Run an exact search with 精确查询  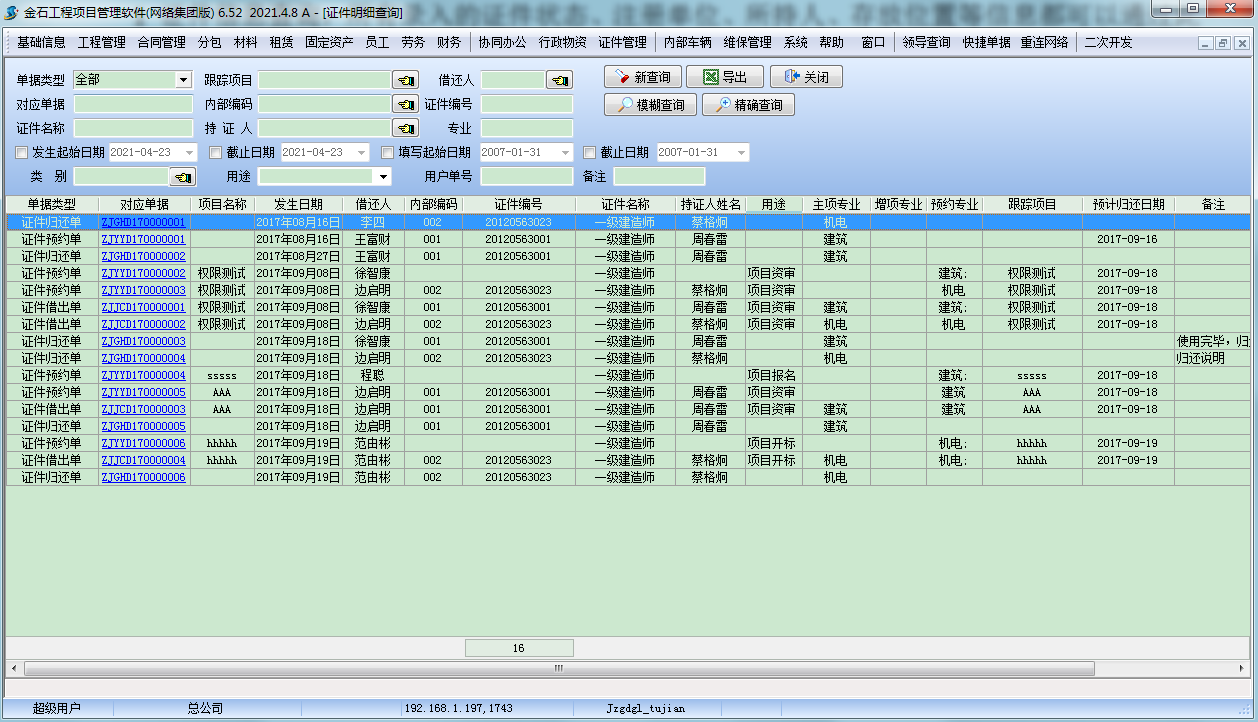point(748,105)
